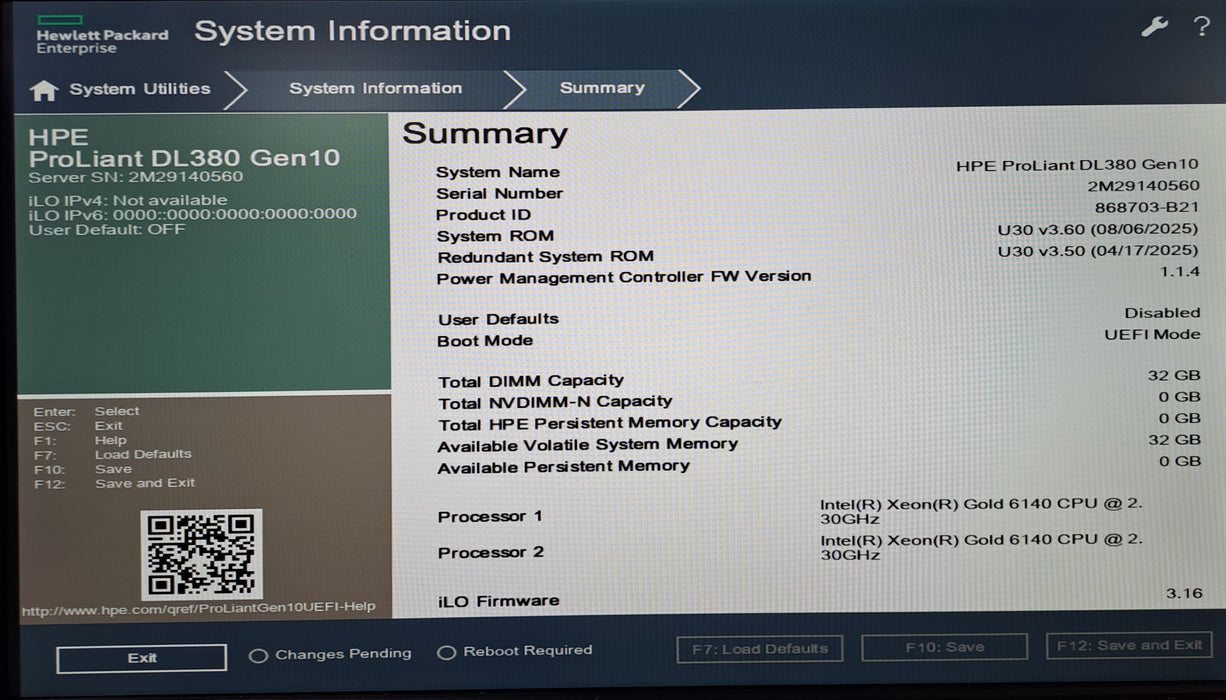Select Boot Mode value UEFI Mode
The image size is (1226, 700).
pyautogui.click(x=1152, y=334)
